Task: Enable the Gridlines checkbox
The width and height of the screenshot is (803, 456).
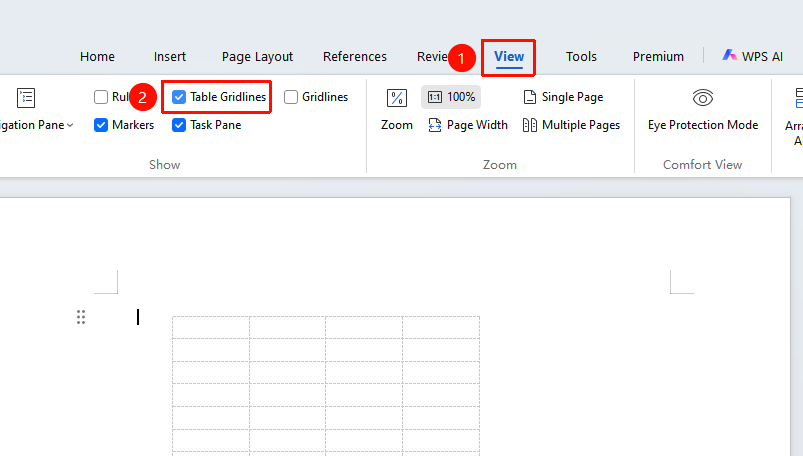Action: click(x=291, y=97)
